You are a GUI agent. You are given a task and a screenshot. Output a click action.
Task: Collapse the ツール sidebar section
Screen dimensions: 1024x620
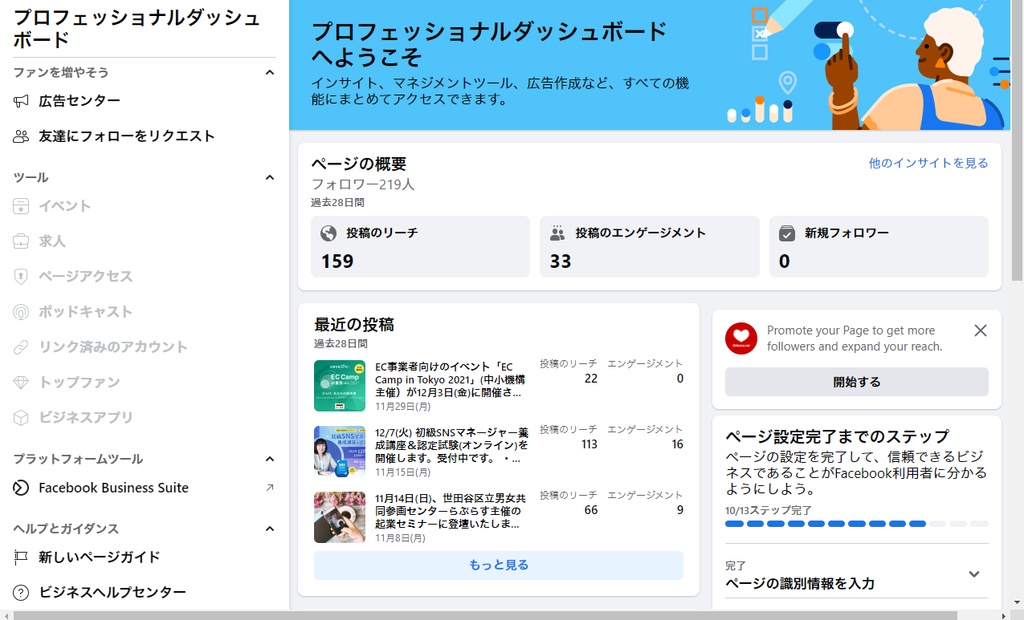(269, 177)
